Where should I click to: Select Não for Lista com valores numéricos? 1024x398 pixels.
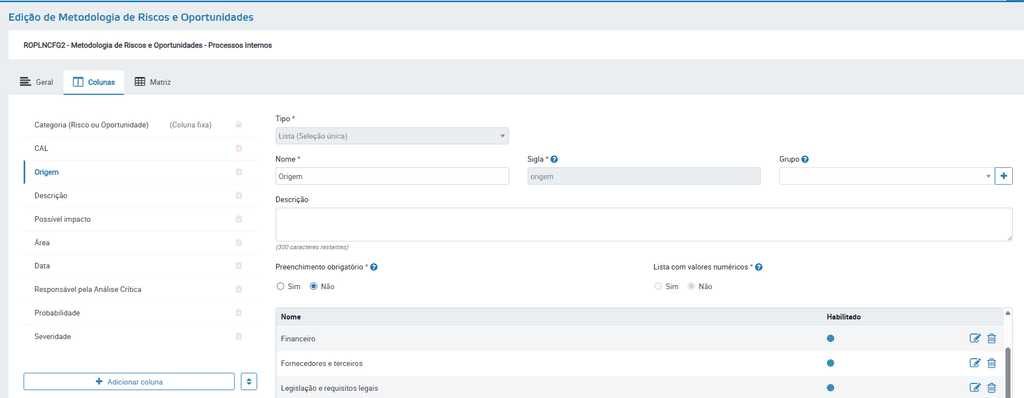[691, 286]
